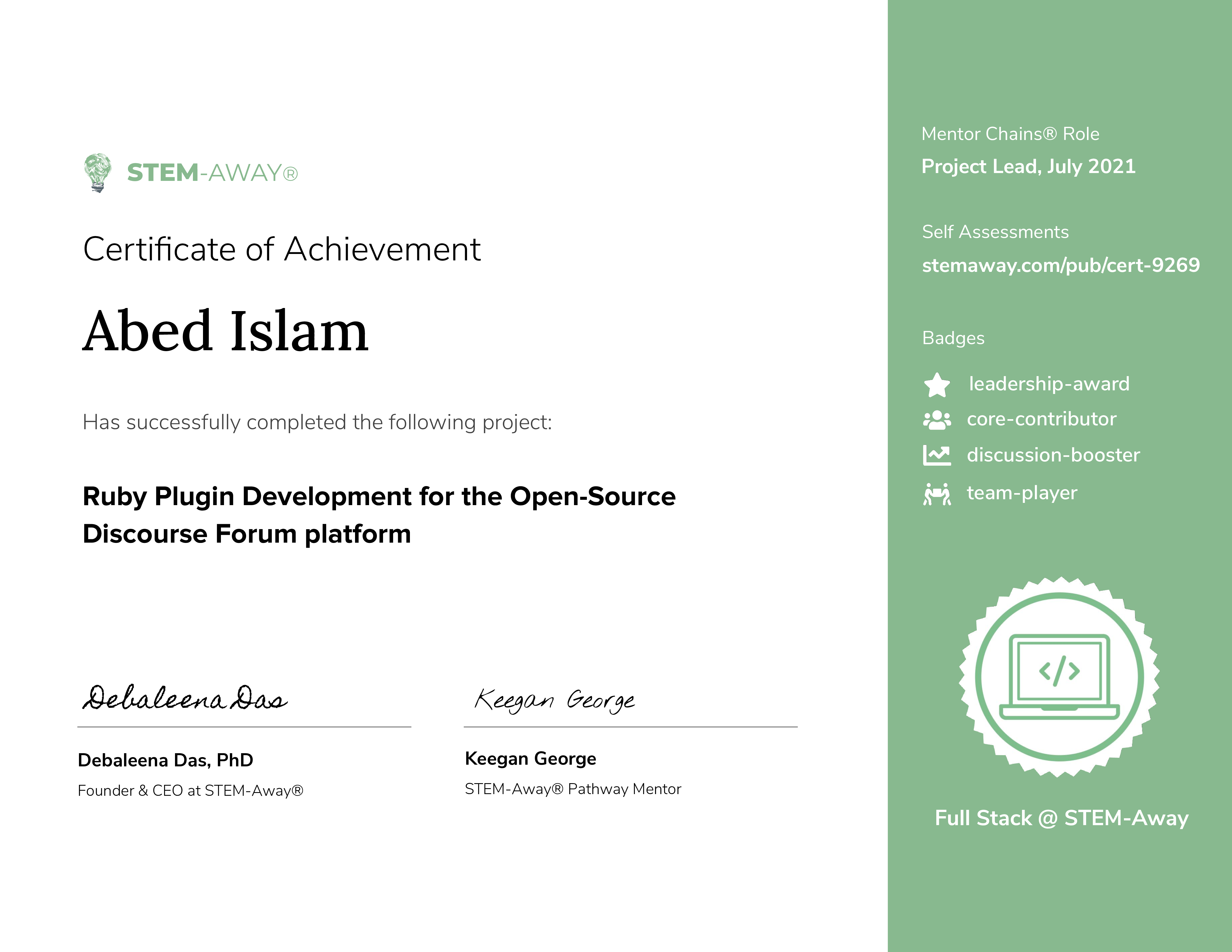Select the discussion-booster badge label

tap(1053, 455)
